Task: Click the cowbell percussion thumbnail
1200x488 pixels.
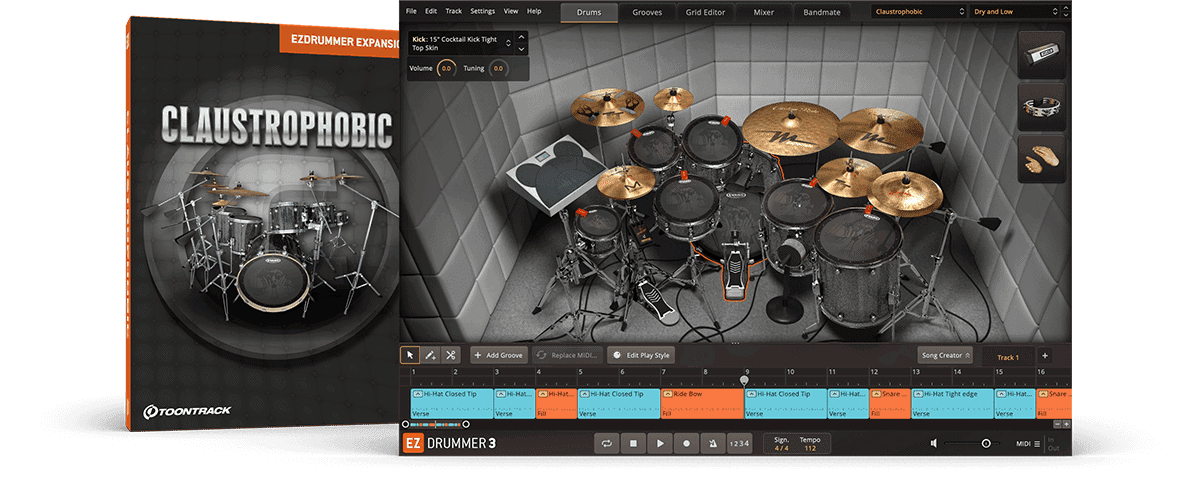Action: 1043,56
